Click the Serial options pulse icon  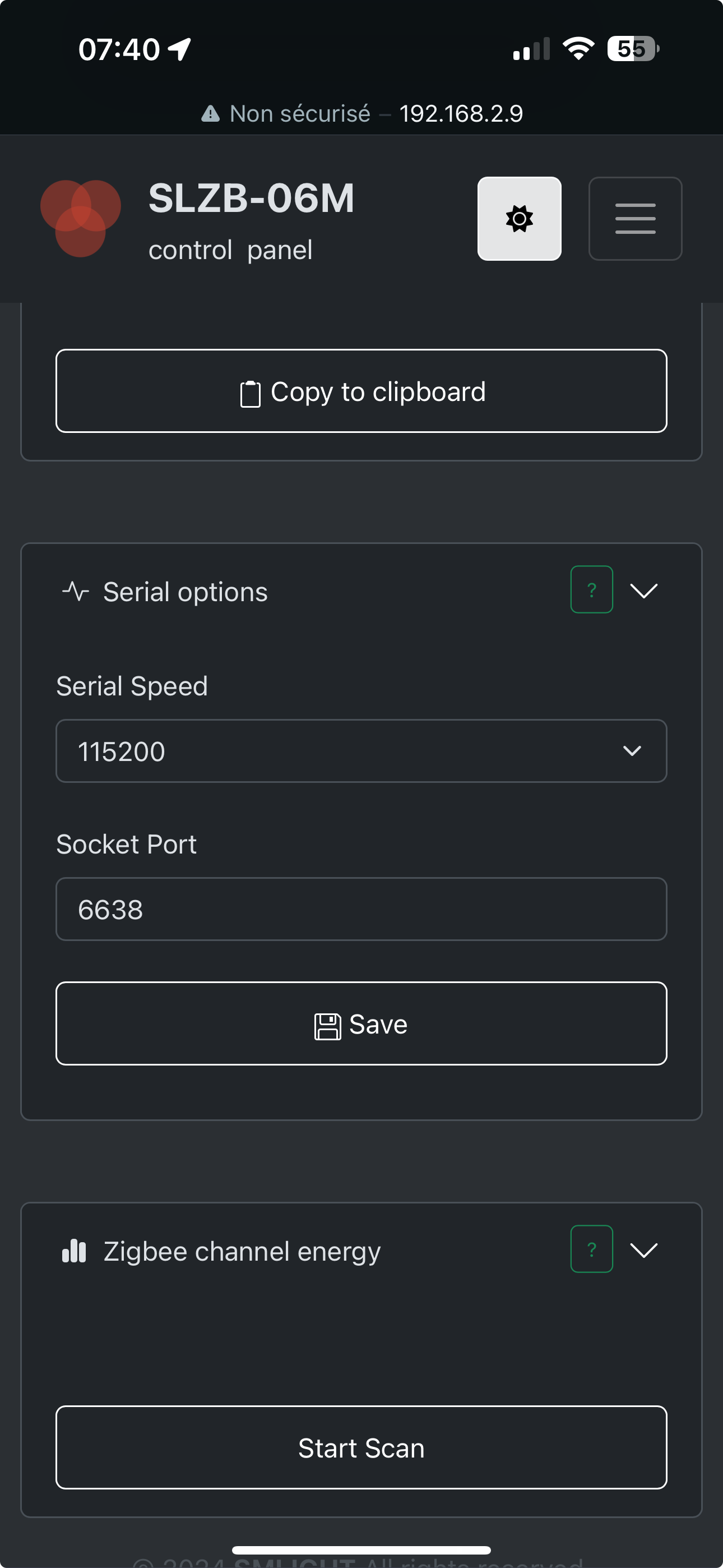(x=76, y=591)
